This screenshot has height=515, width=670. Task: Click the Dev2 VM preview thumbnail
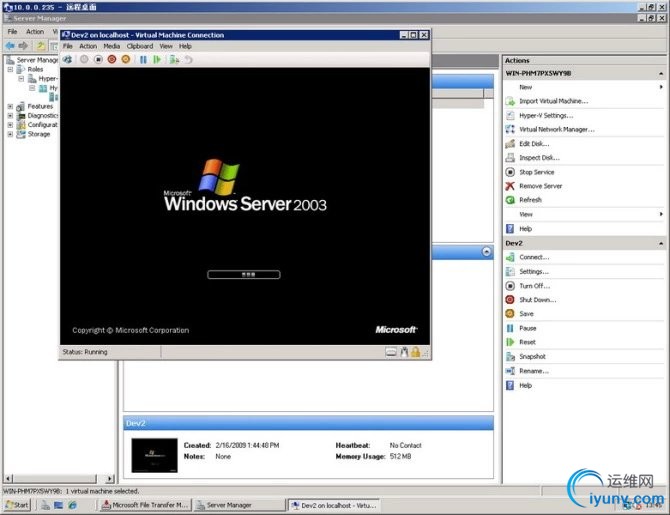[154, 455]
